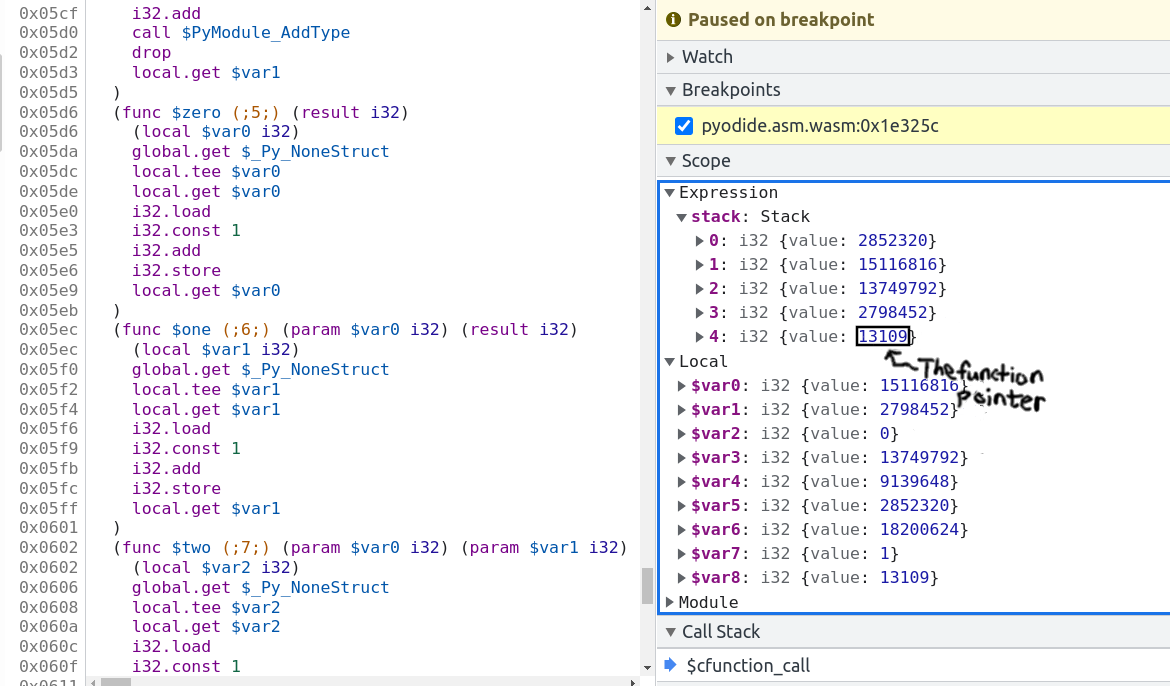Expand local $var4 with value 9139648
1170x686 pixels.
[x=681, y=482]
